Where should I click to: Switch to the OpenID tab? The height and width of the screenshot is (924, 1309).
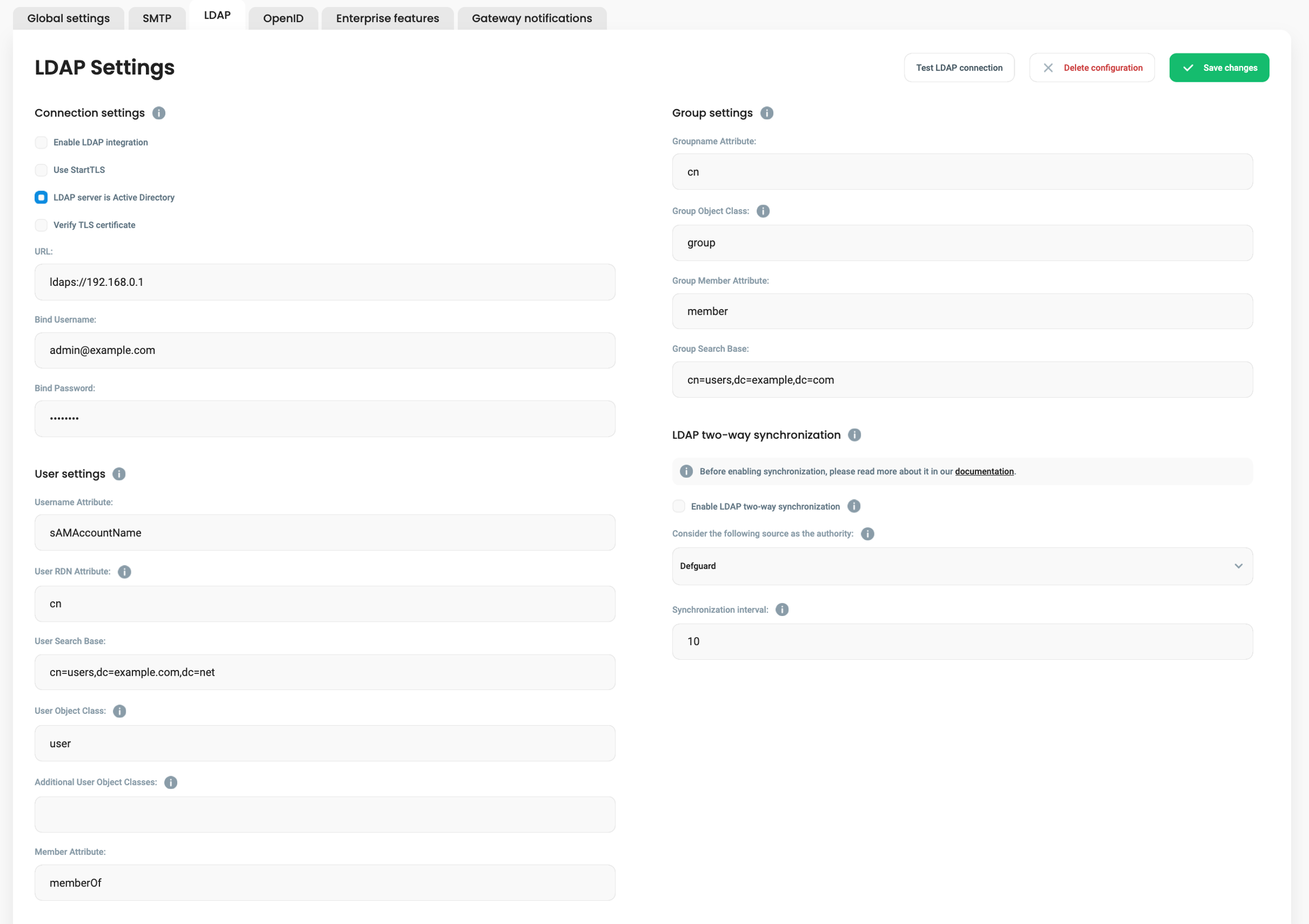coord(283,18)
